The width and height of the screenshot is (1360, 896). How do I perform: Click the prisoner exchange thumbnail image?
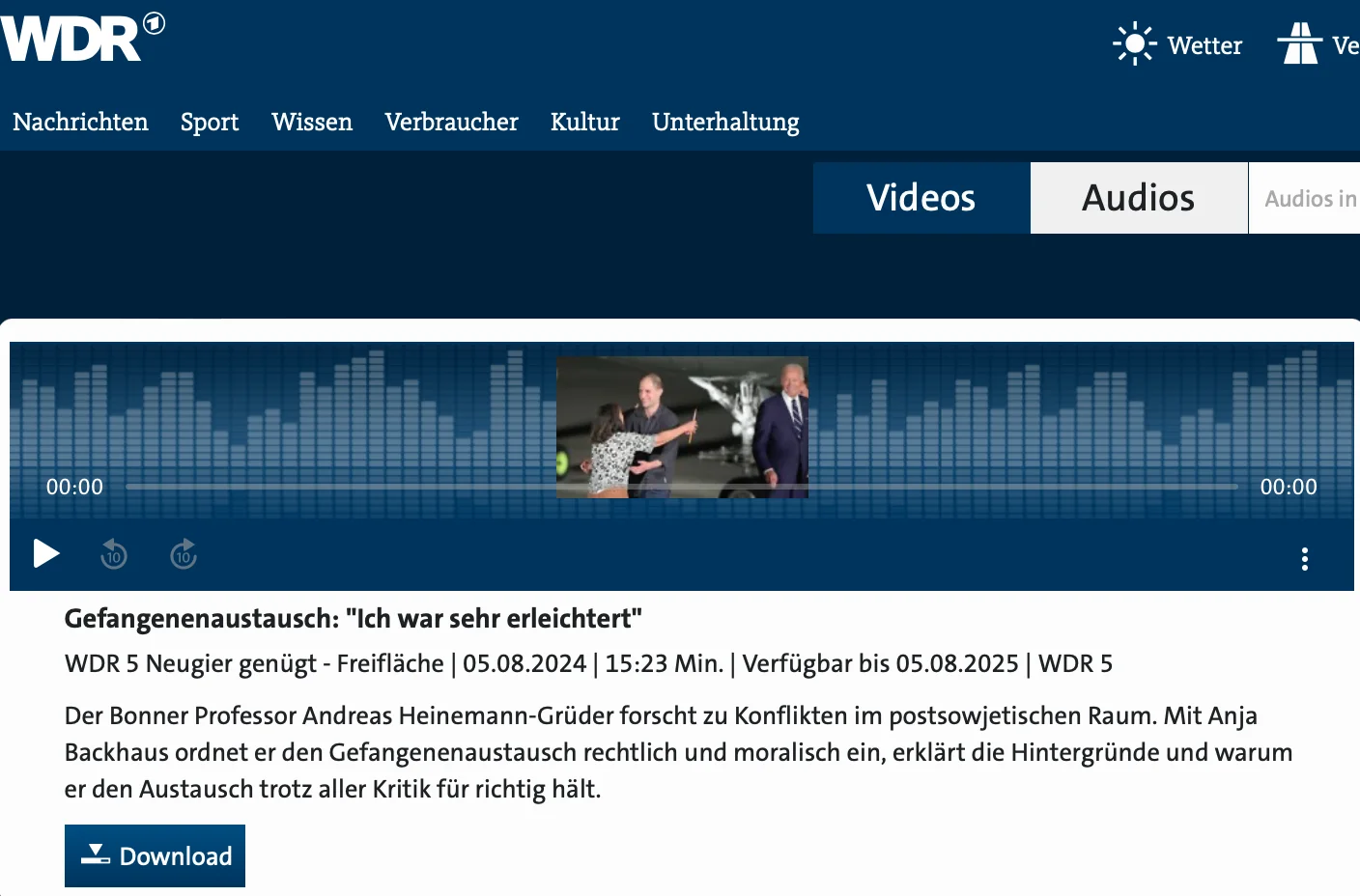coord(682,427)
